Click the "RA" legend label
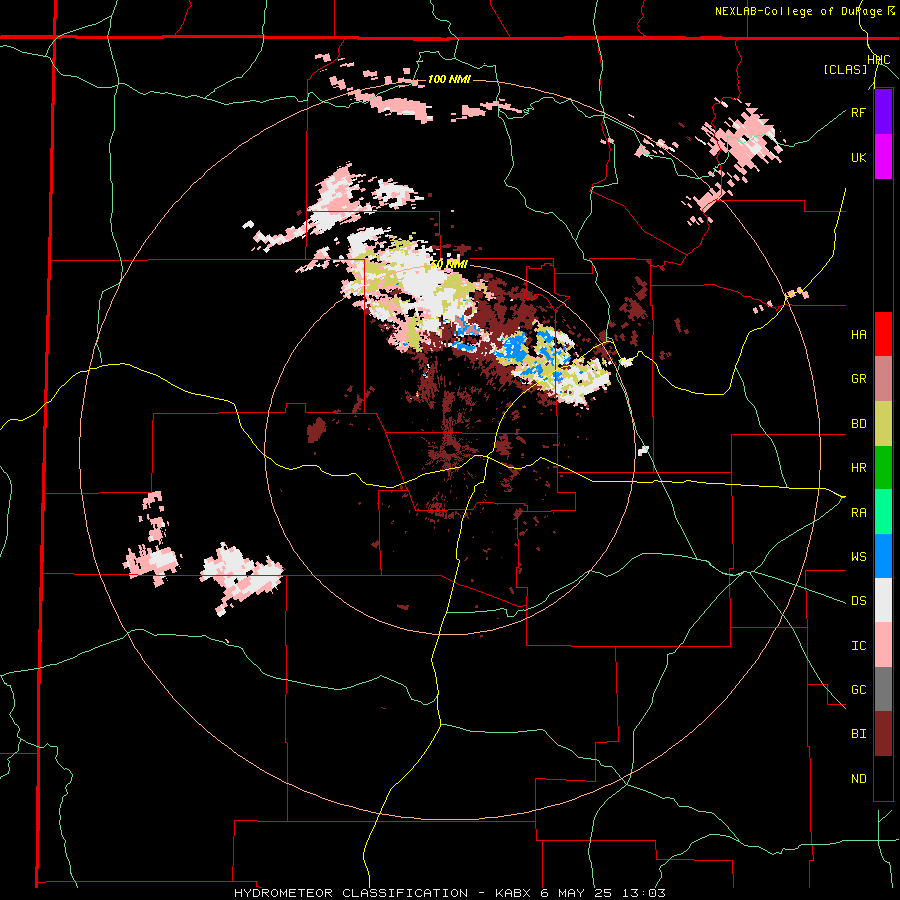The image size is (900, 900). 858,513
